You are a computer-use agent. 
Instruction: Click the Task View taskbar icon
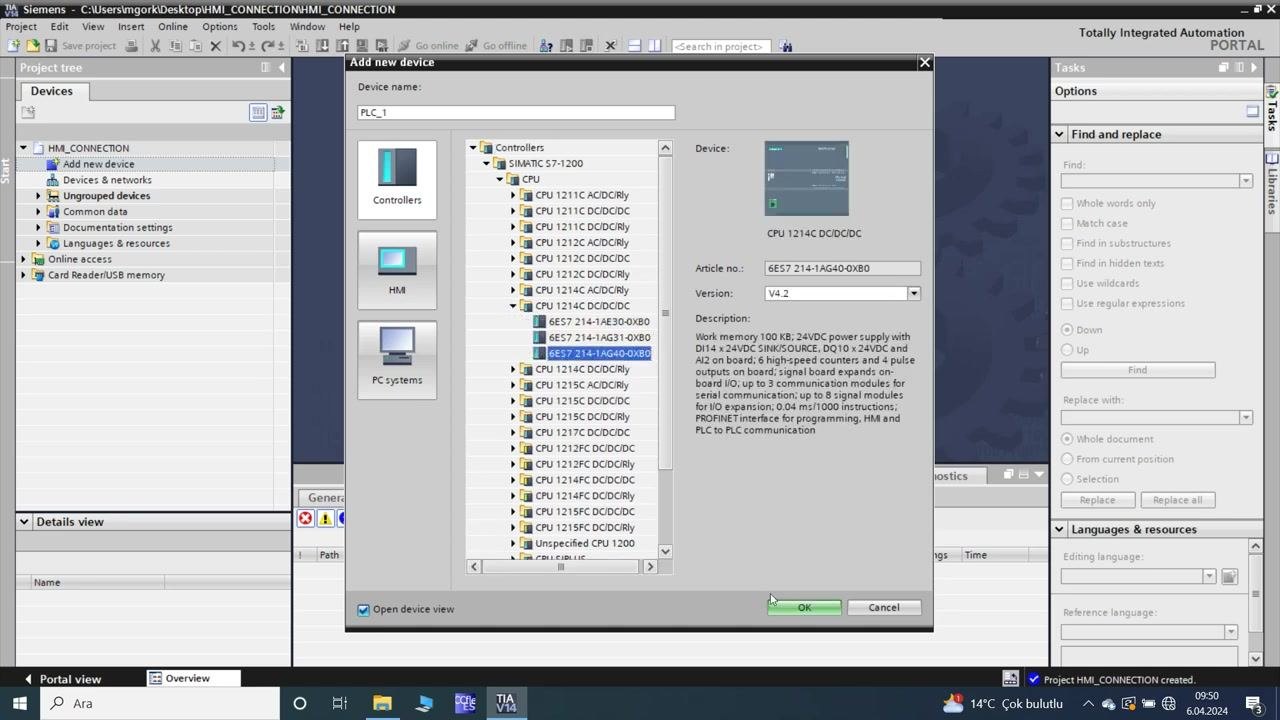click(340, 703)
